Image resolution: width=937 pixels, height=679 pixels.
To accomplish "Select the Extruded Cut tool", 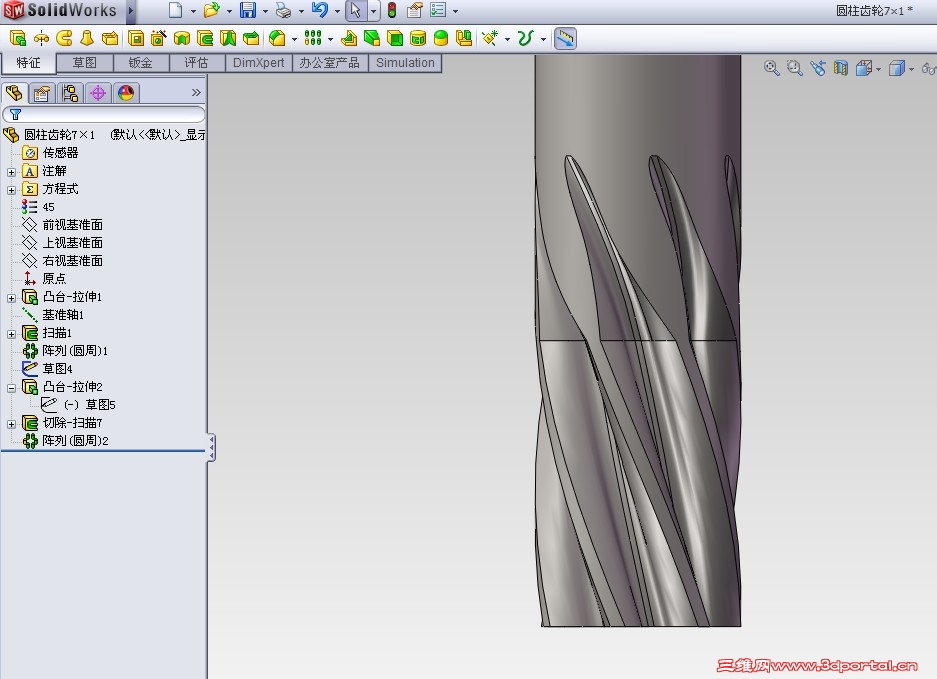I will [136, 39].
